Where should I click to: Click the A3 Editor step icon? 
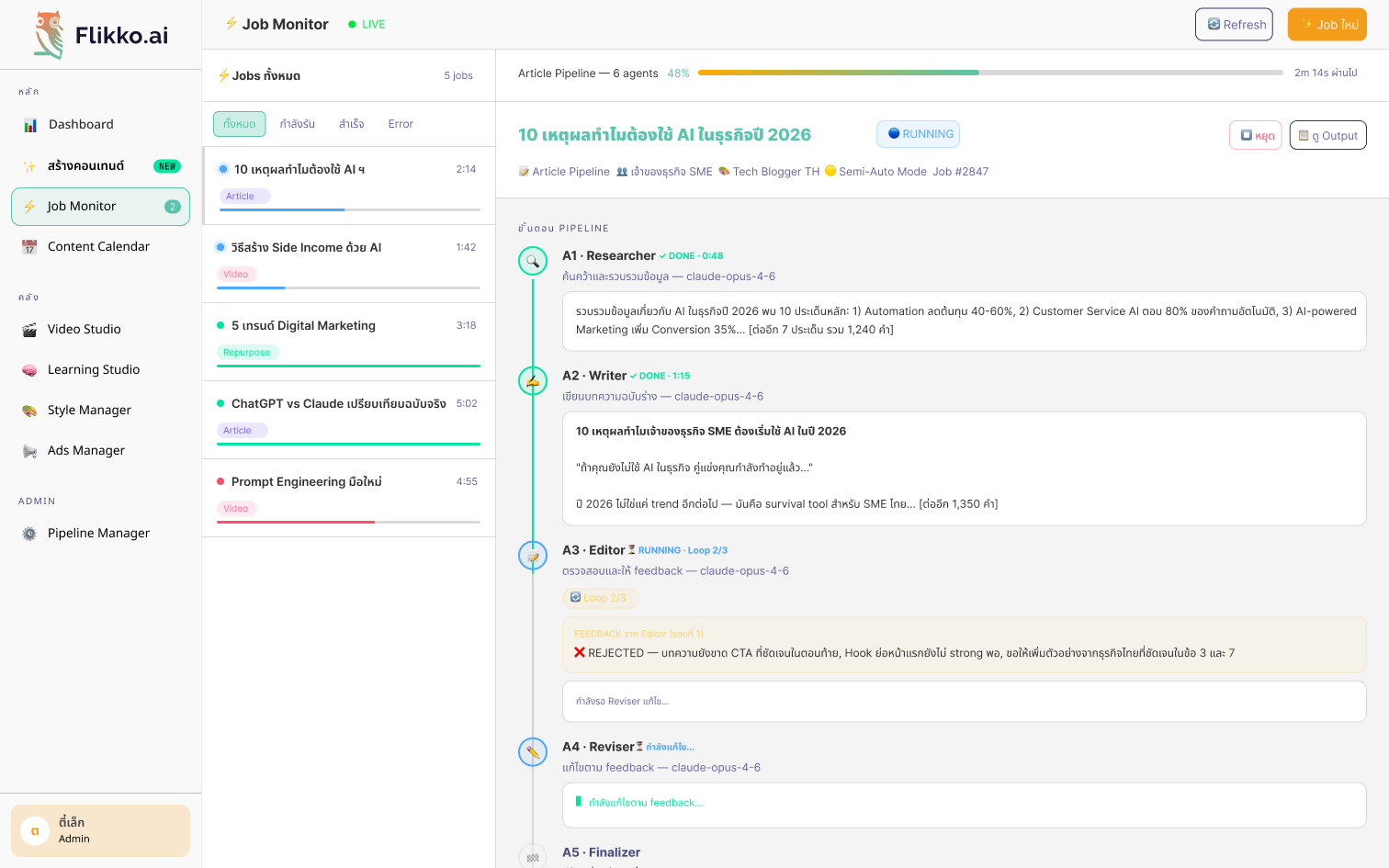click(533, 556)
